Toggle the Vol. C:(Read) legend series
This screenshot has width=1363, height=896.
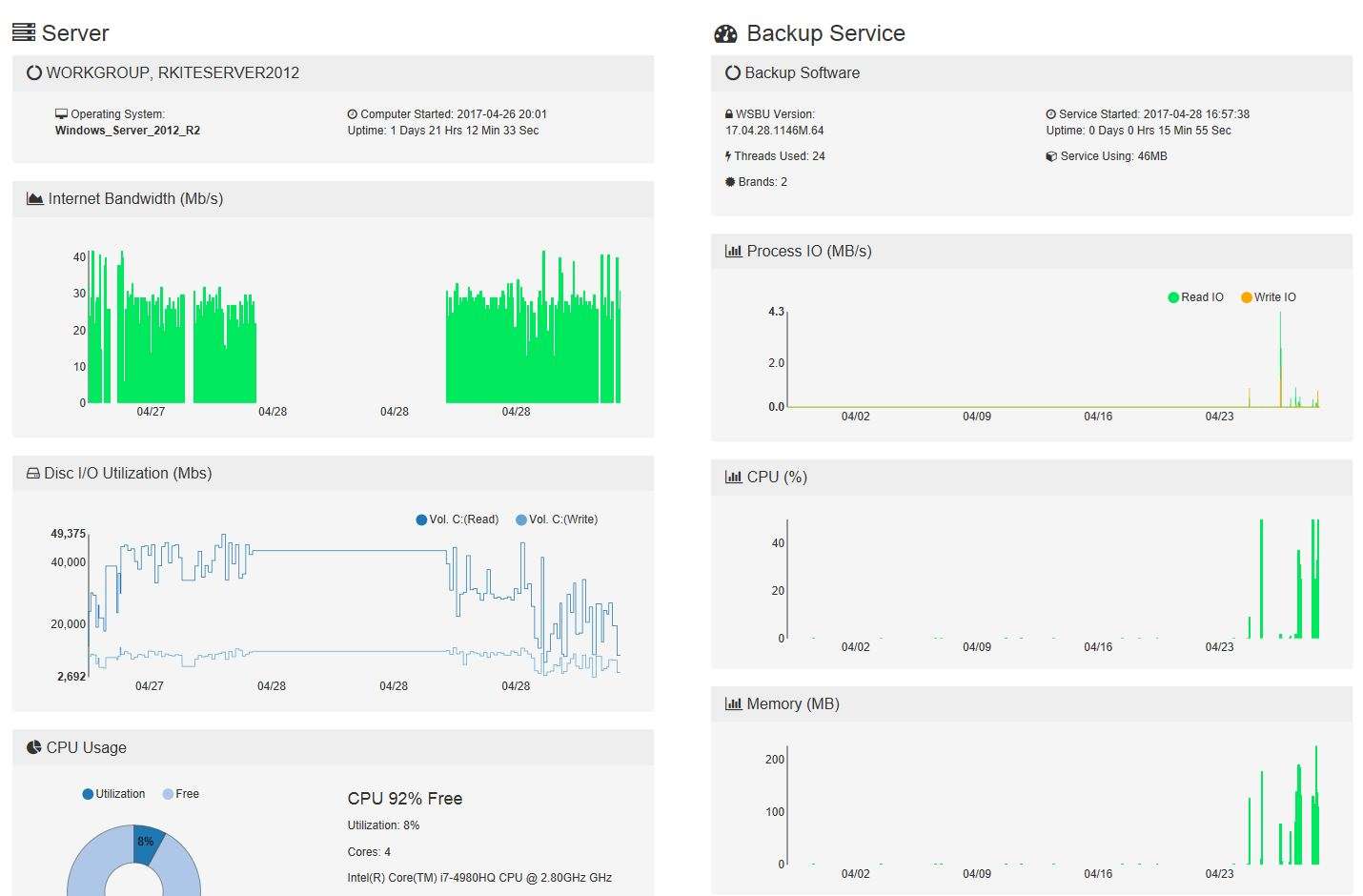(458, 519)
